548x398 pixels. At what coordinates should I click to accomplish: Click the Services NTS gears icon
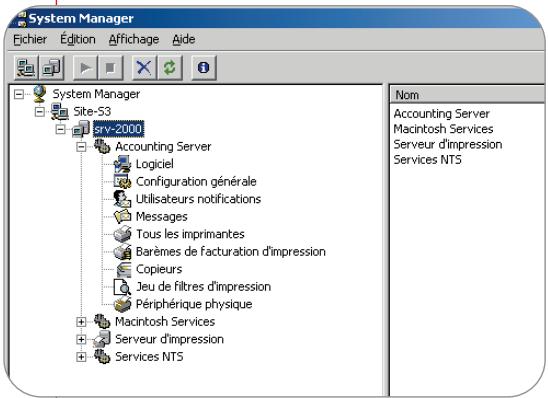point(102,356)
